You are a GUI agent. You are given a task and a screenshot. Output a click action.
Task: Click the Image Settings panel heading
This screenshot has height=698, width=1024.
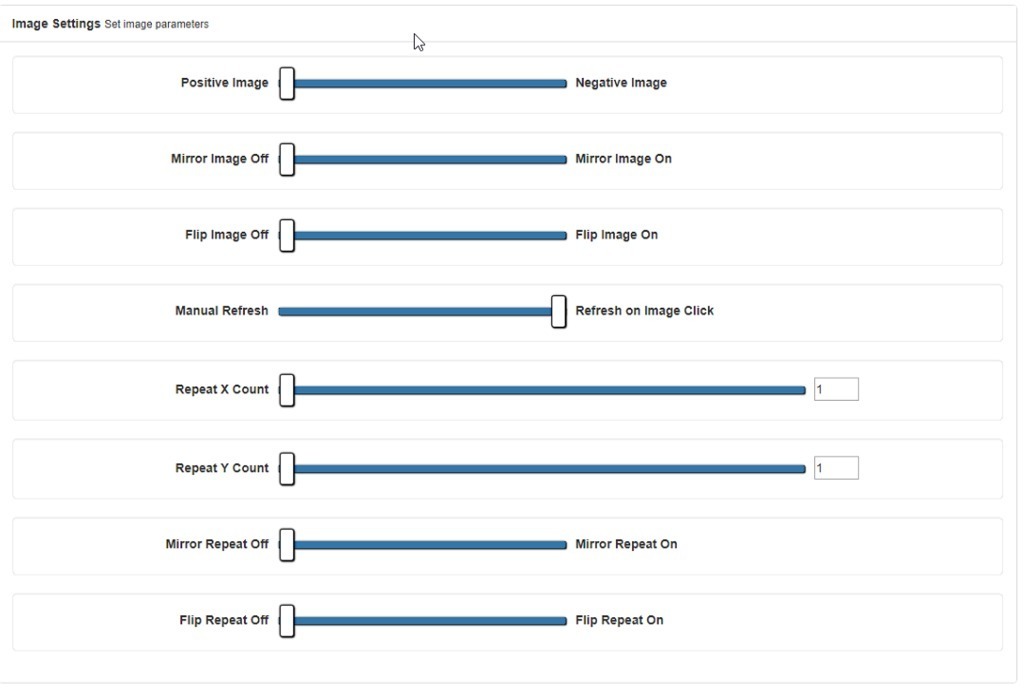[x=56, y=24]
